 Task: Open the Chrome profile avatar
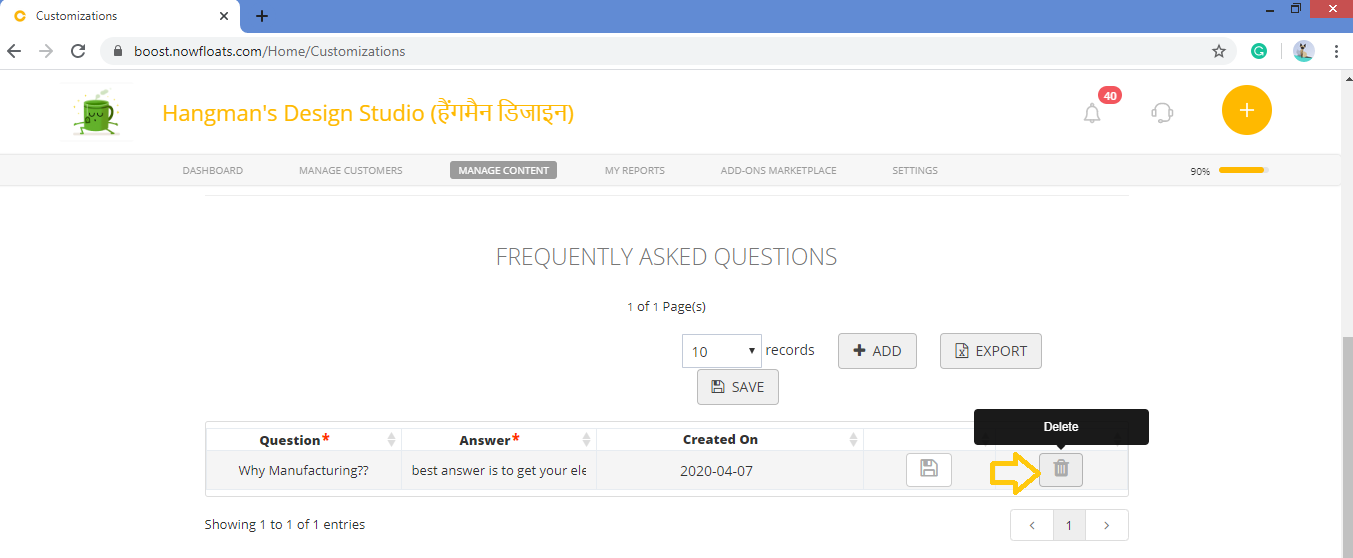pos(1303,51)
